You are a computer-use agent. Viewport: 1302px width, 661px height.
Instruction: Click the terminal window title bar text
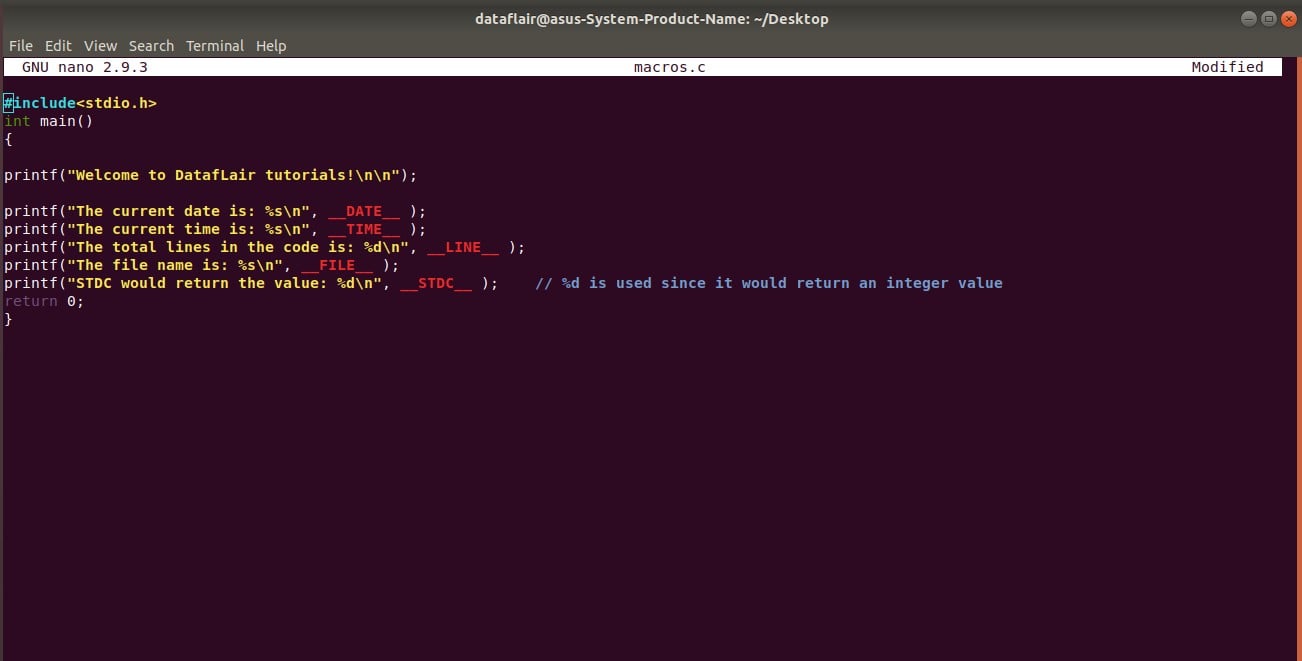(x=651, y=18)
